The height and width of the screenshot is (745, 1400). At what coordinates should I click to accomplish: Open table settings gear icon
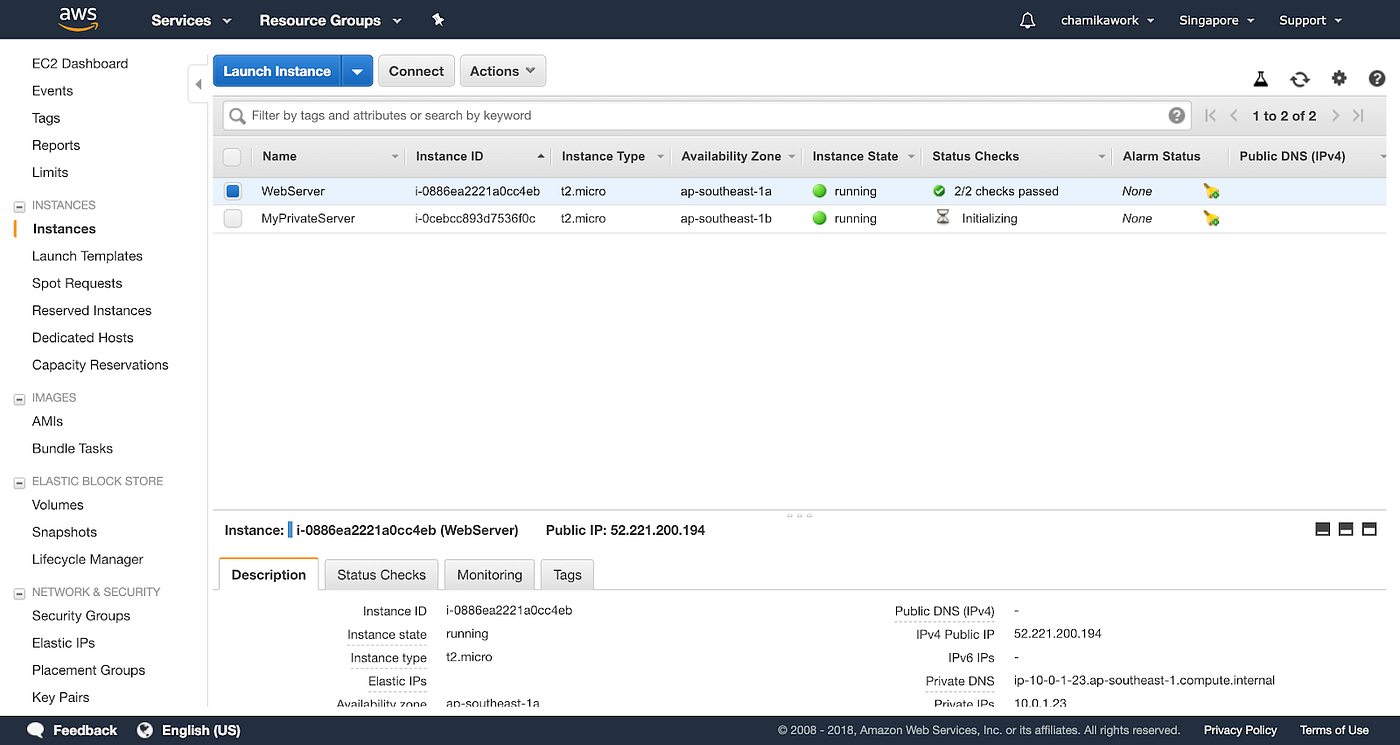point(1339,78)
